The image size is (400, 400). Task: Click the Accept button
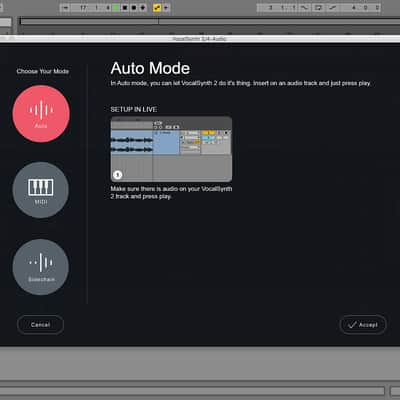pyautogui.click(x=363, y=325)
